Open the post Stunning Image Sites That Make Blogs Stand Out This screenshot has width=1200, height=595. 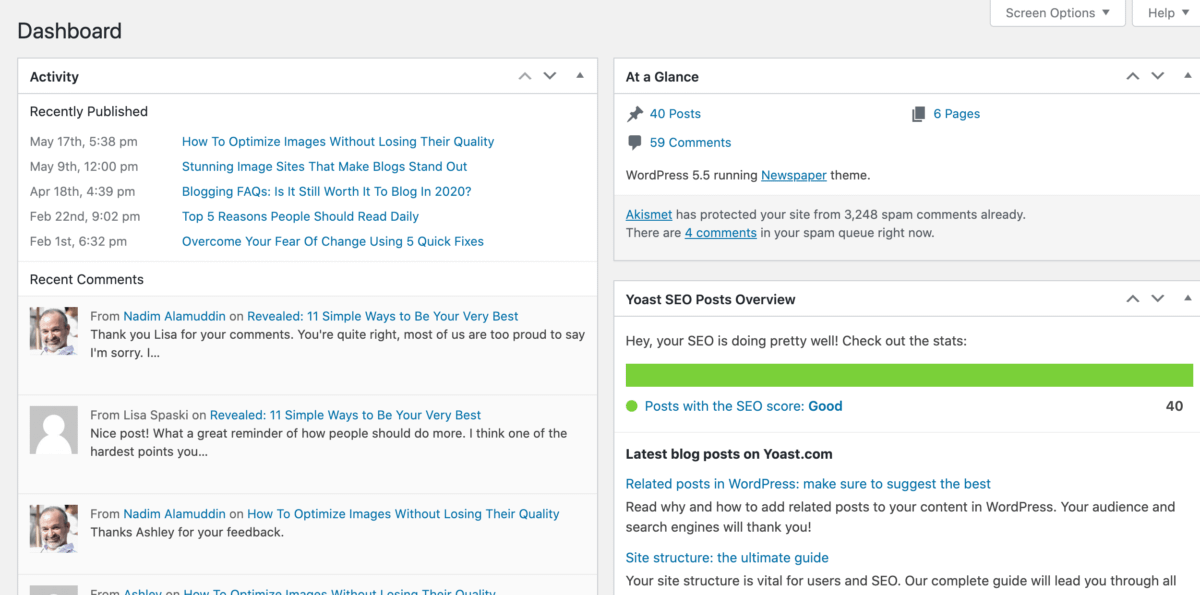click(324, 166)
